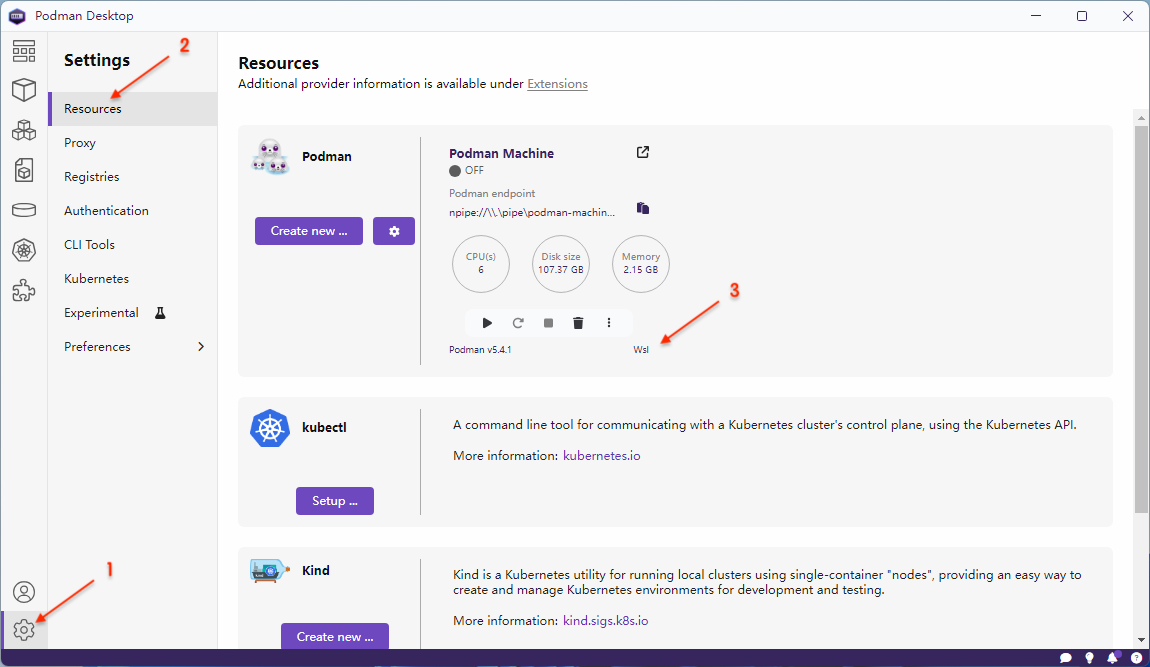
Task: Open the kind.sigs.k8s.io link
Action: tap(605, 621)
